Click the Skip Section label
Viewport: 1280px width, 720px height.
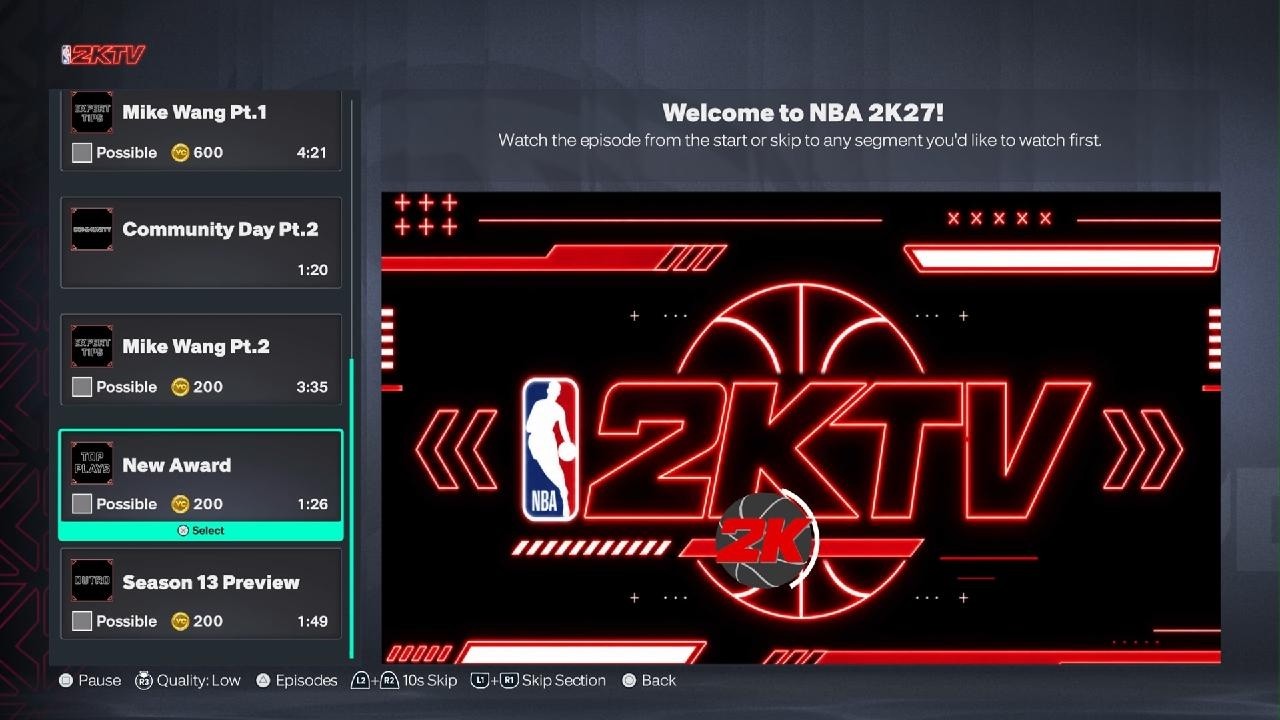564,680
